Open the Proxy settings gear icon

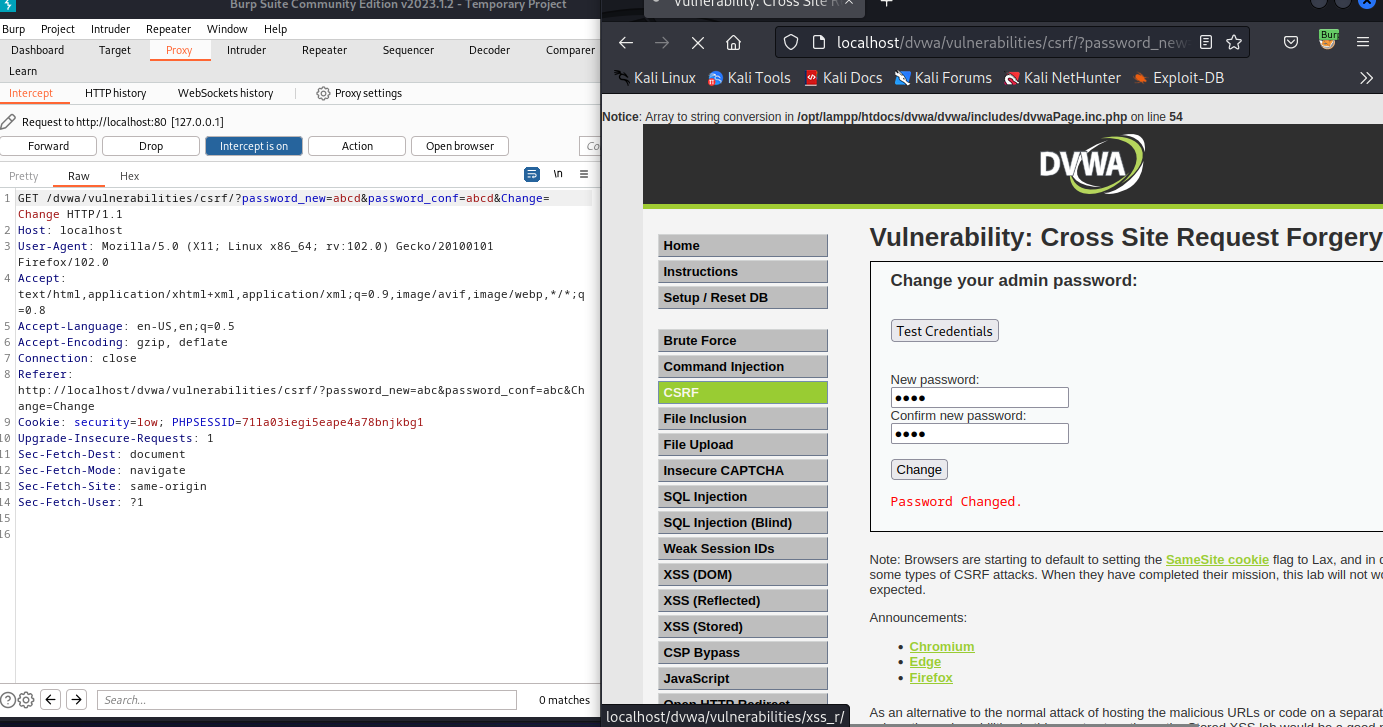323,93
